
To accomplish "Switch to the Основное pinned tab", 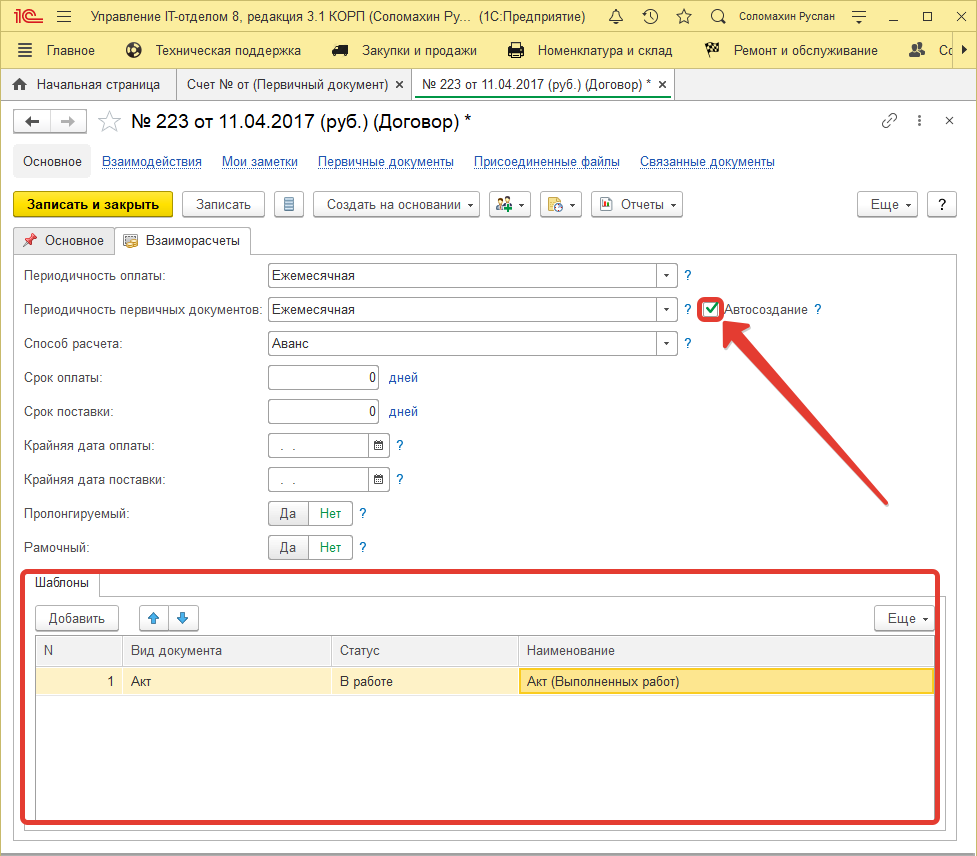I will click(x=64, y=241).
